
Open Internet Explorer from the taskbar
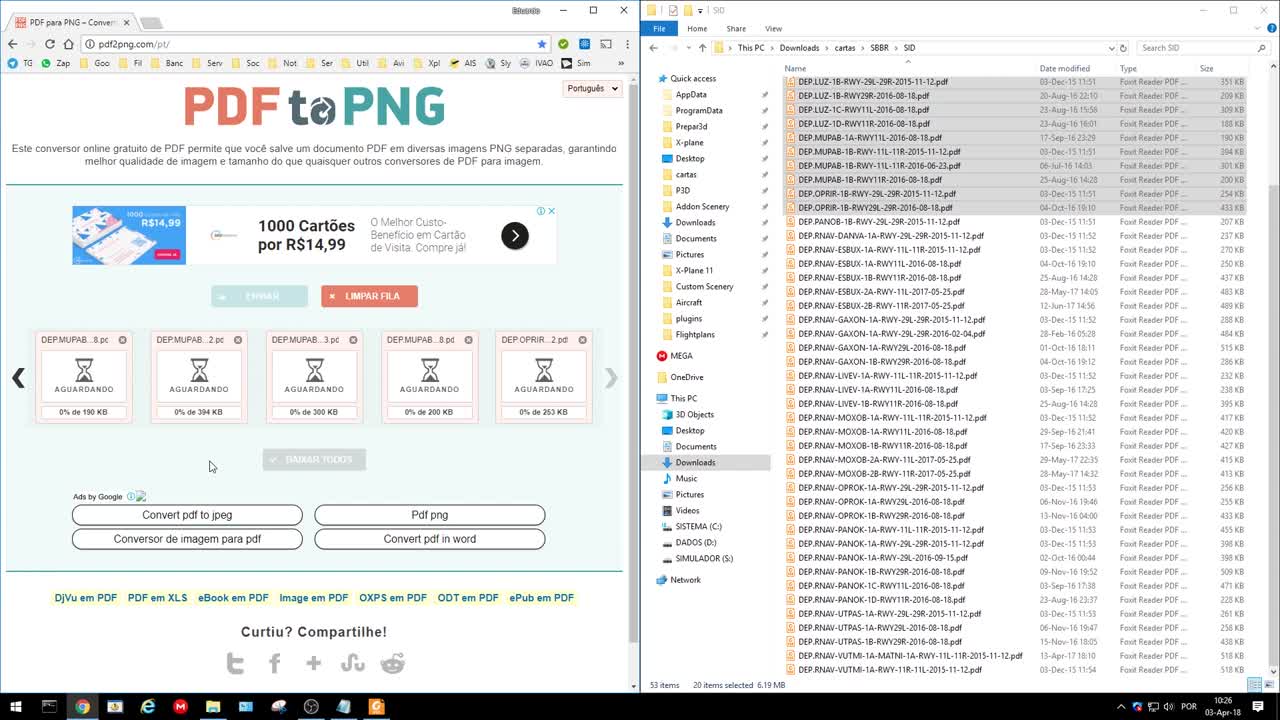[148, 706]
